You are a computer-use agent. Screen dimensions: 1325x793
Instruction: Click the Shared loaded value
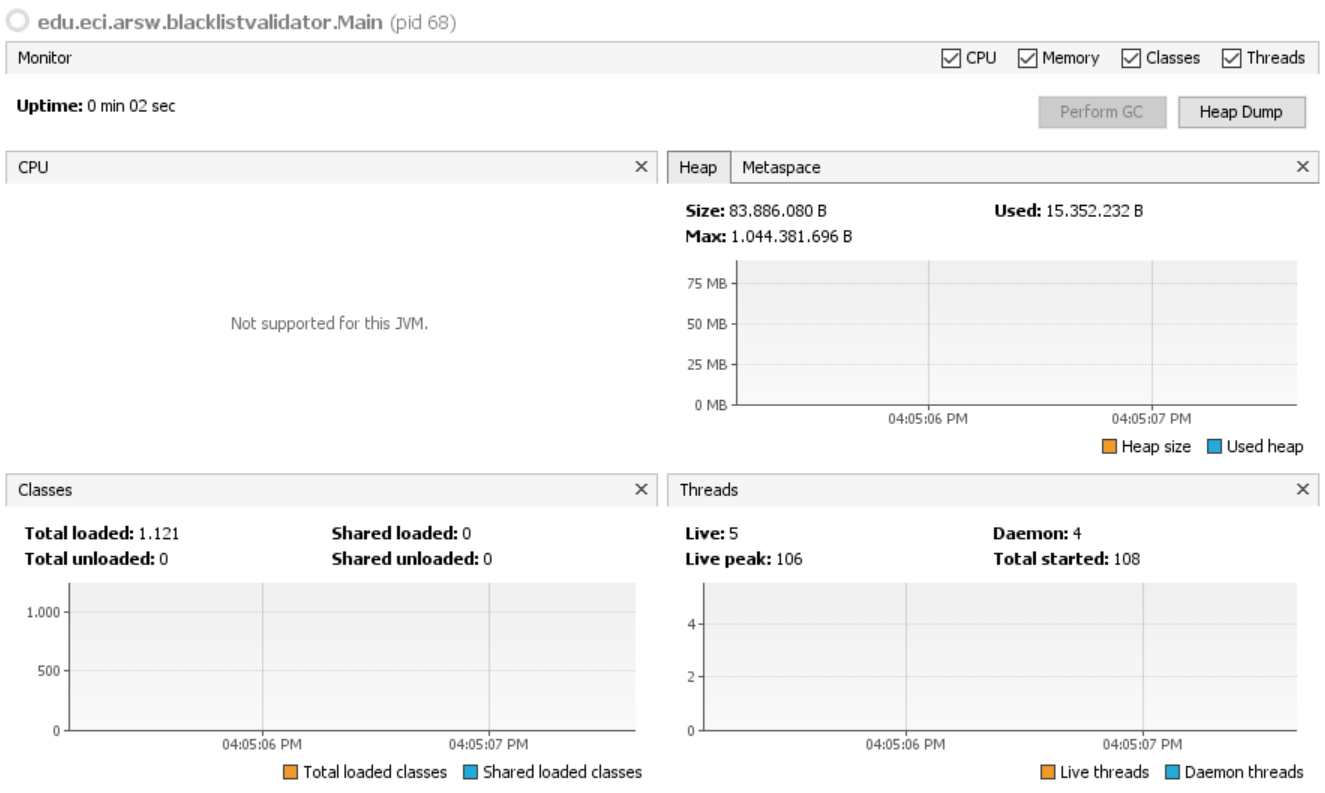pyautogui.click(x=466, y=533)
